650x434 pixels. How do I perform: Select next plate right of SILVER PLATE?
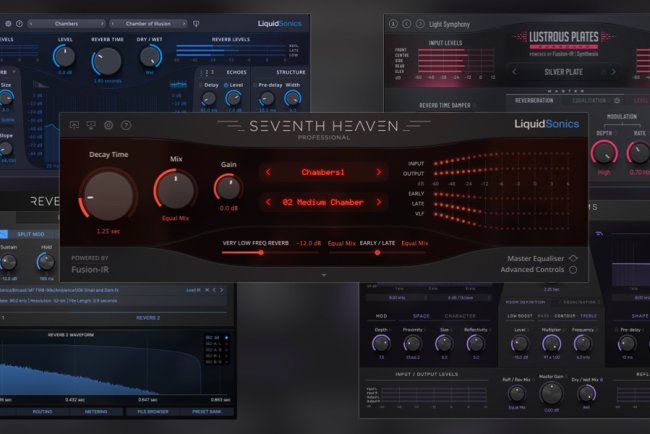613,72
